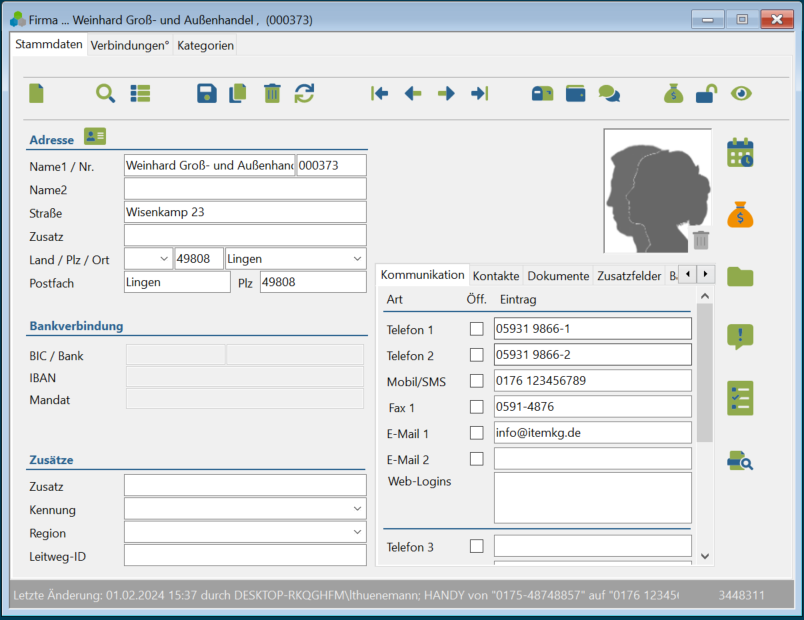Check the Öff. box for Mobil/SMS
804x620 pixels.
pos(476,381)
